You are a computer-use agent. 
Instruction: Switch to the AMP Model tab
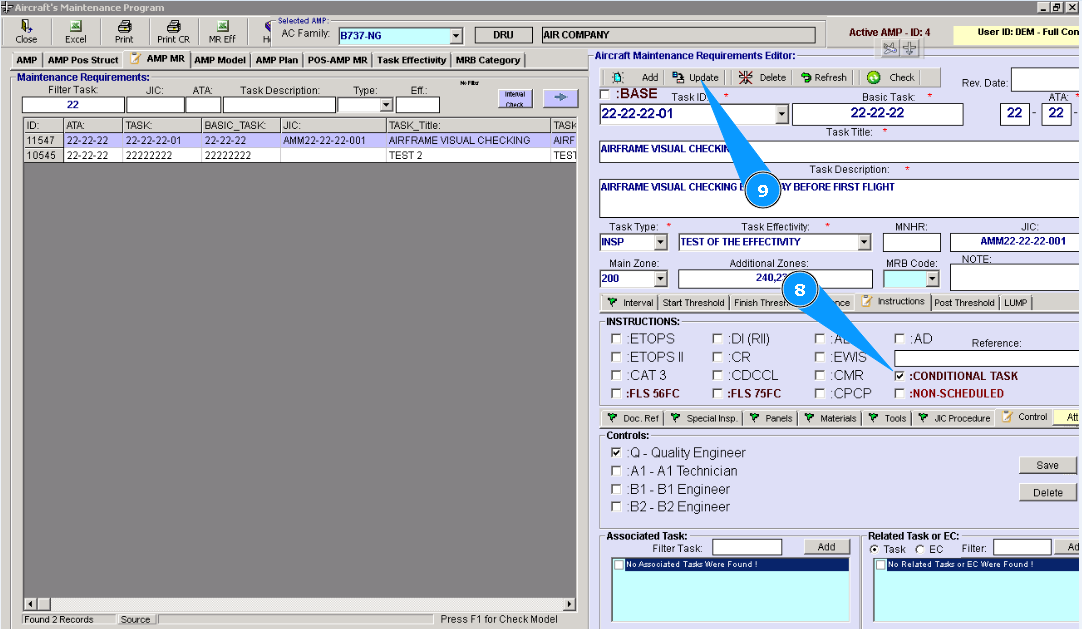[x=219, y=60]
